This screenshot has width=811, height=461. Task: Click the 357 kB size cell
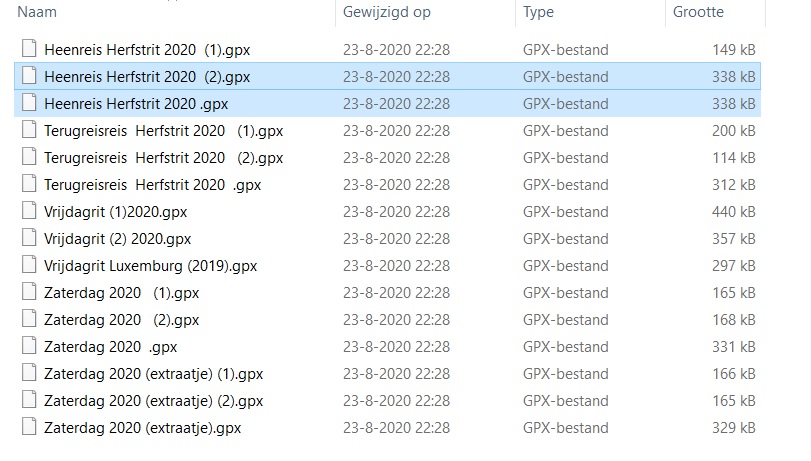tap(733, 238)
